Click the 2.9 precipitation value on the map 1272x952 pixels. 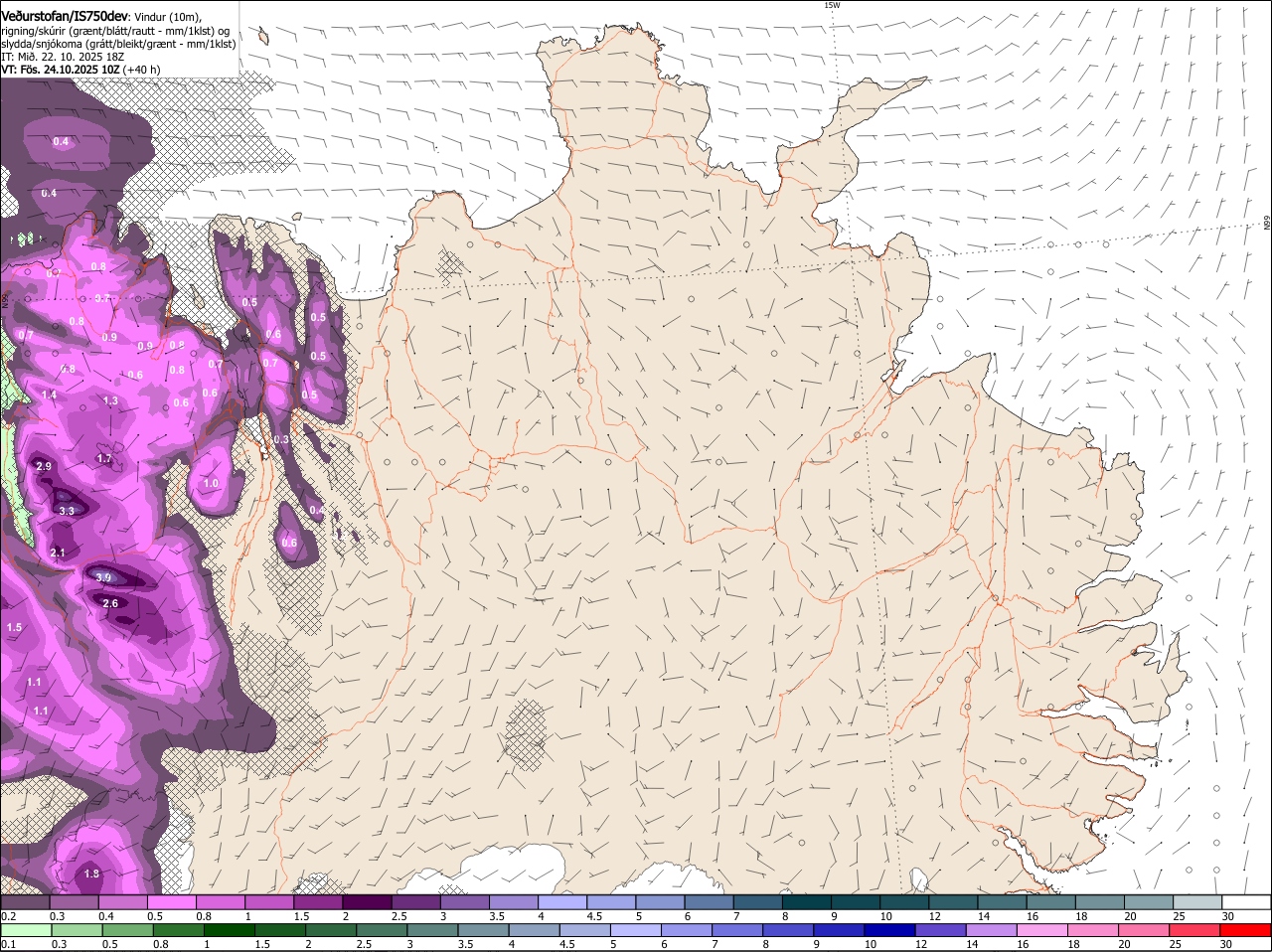pos(43,466)
